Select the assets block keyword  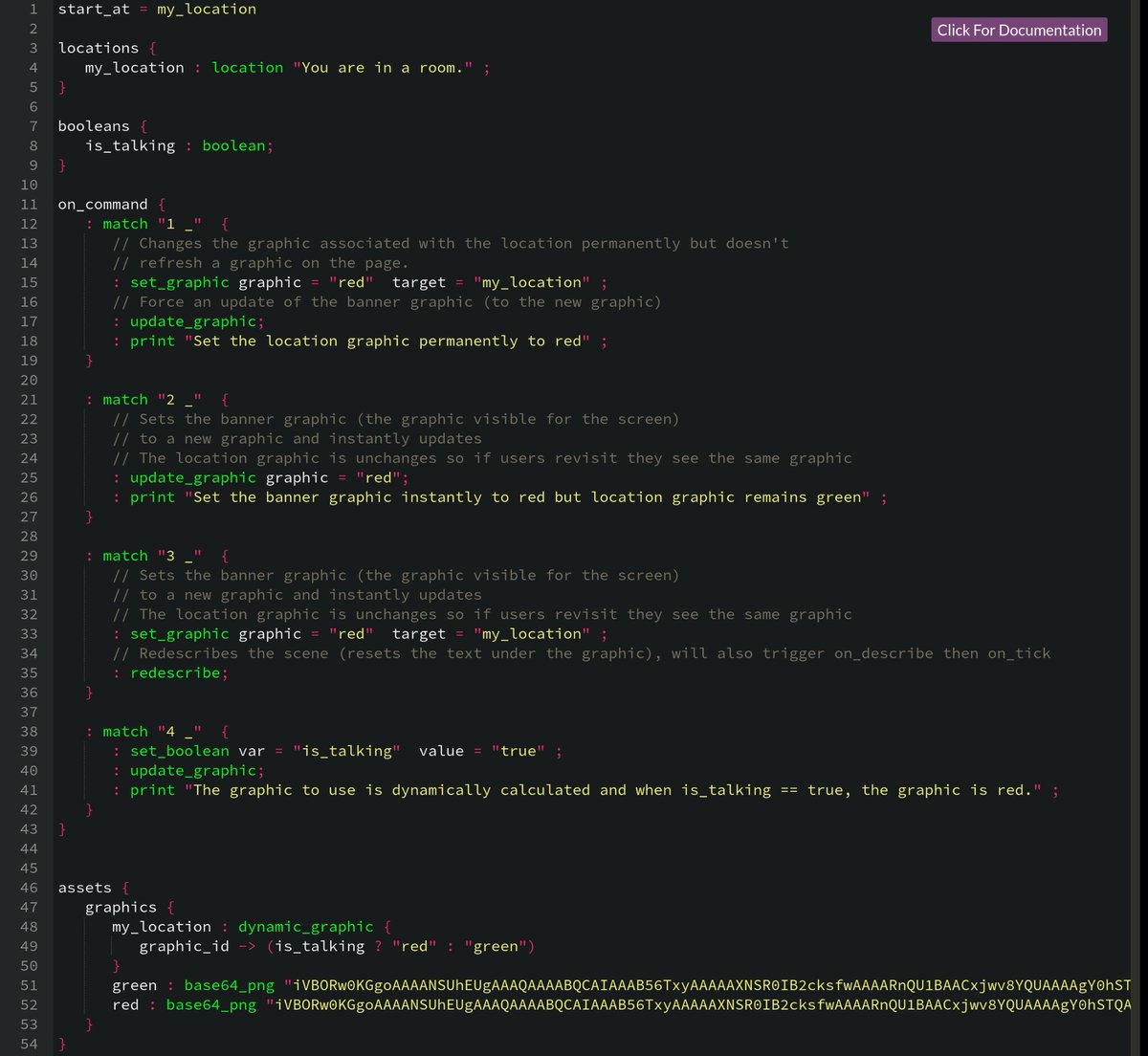[x=85, y=888]
